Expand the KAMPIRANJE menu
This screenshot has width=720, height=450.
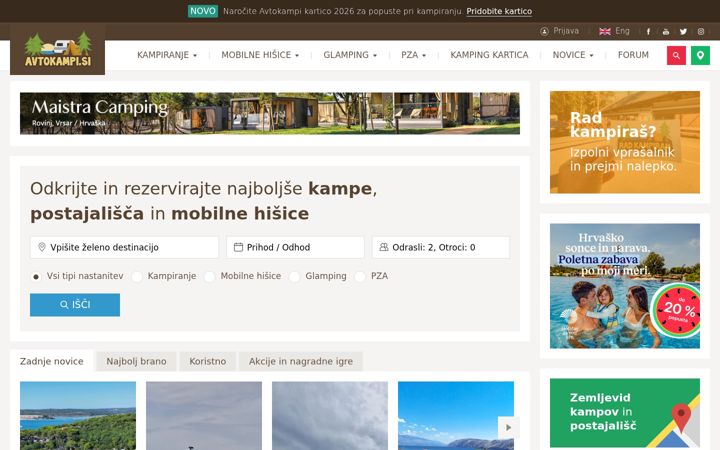167,55
